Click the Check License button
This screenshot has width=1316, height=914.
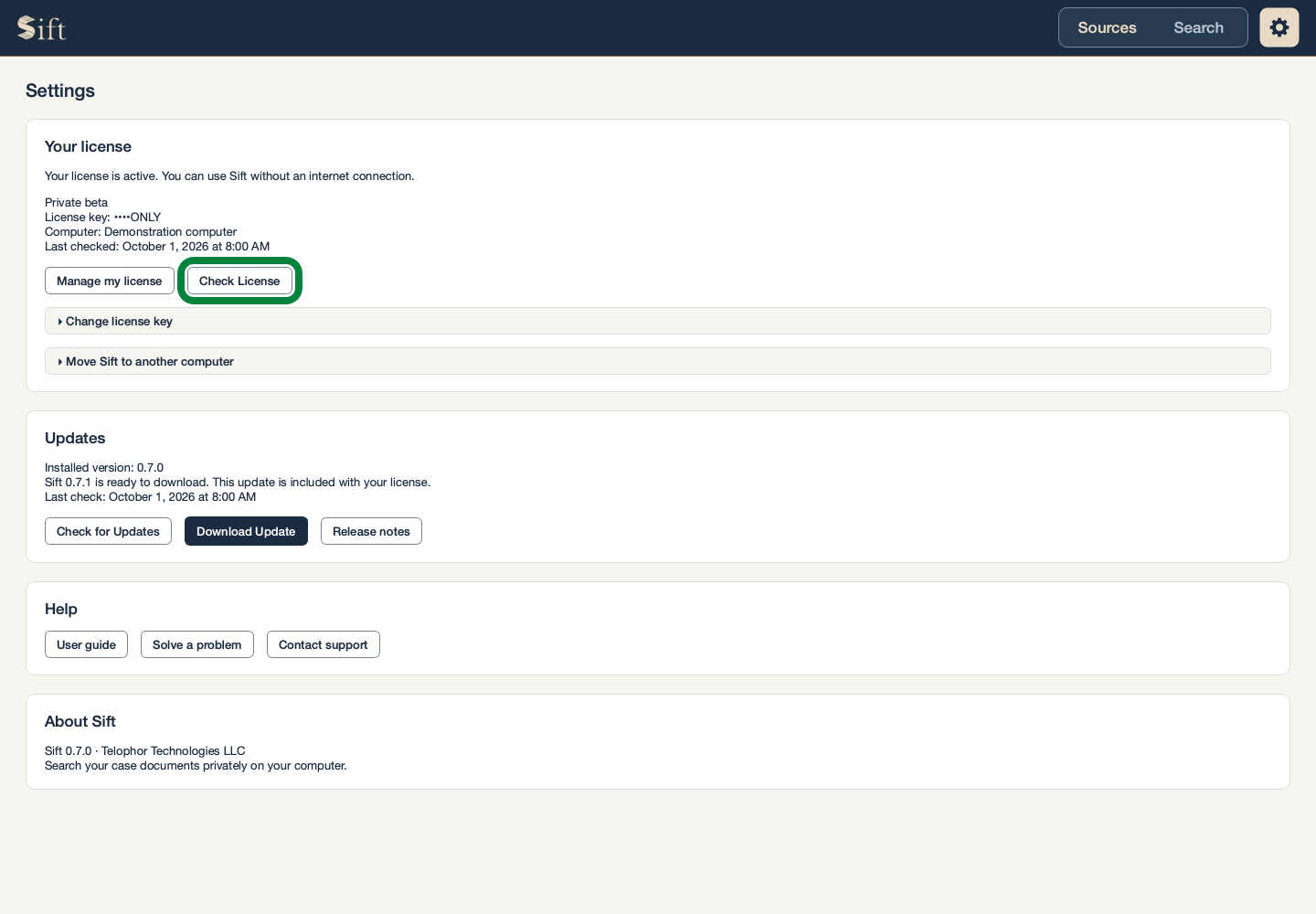pos(239,281)
